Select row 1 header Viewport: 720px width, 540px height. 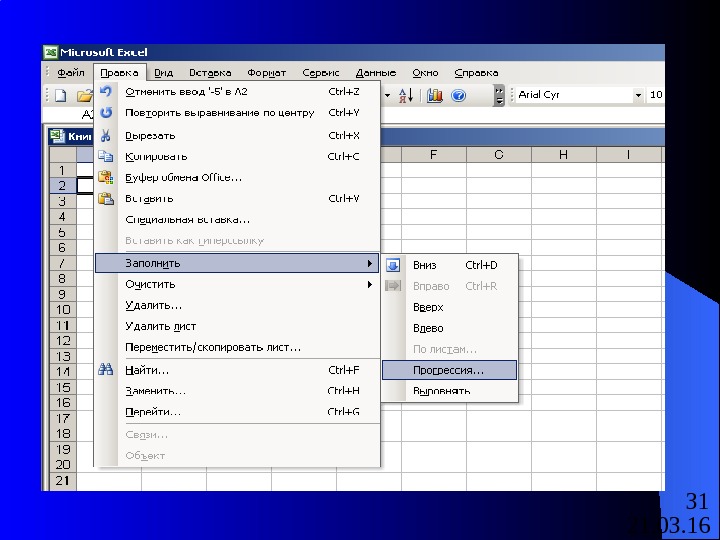pos(63,170)
